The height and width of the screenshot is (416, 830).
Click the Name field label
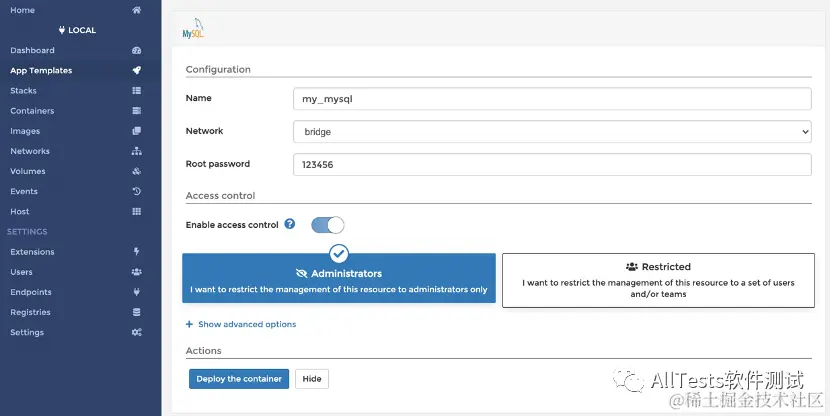pyautogui.click(x=199, y=98)
